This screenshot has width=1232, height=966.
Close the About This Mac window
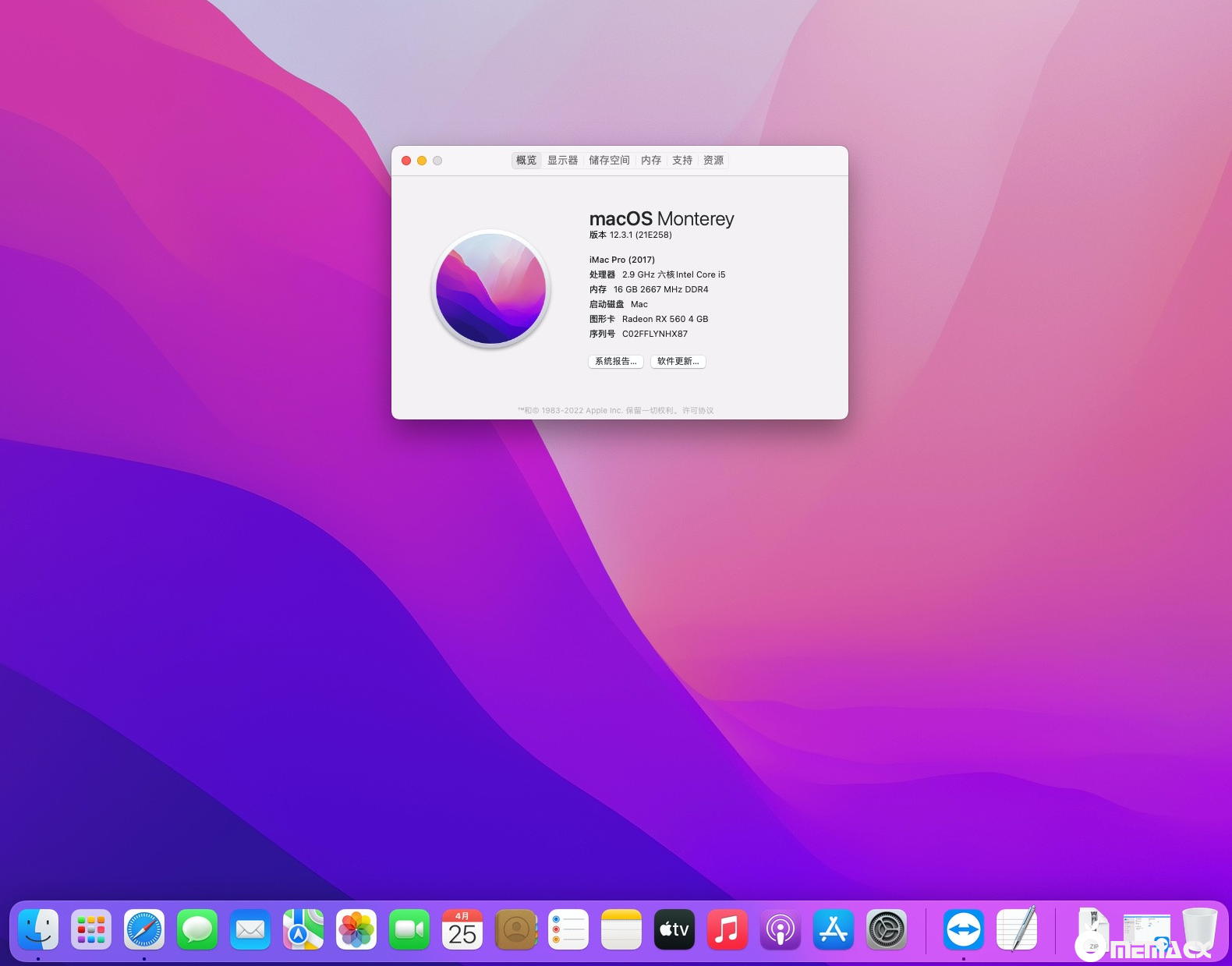pos(406,161)
